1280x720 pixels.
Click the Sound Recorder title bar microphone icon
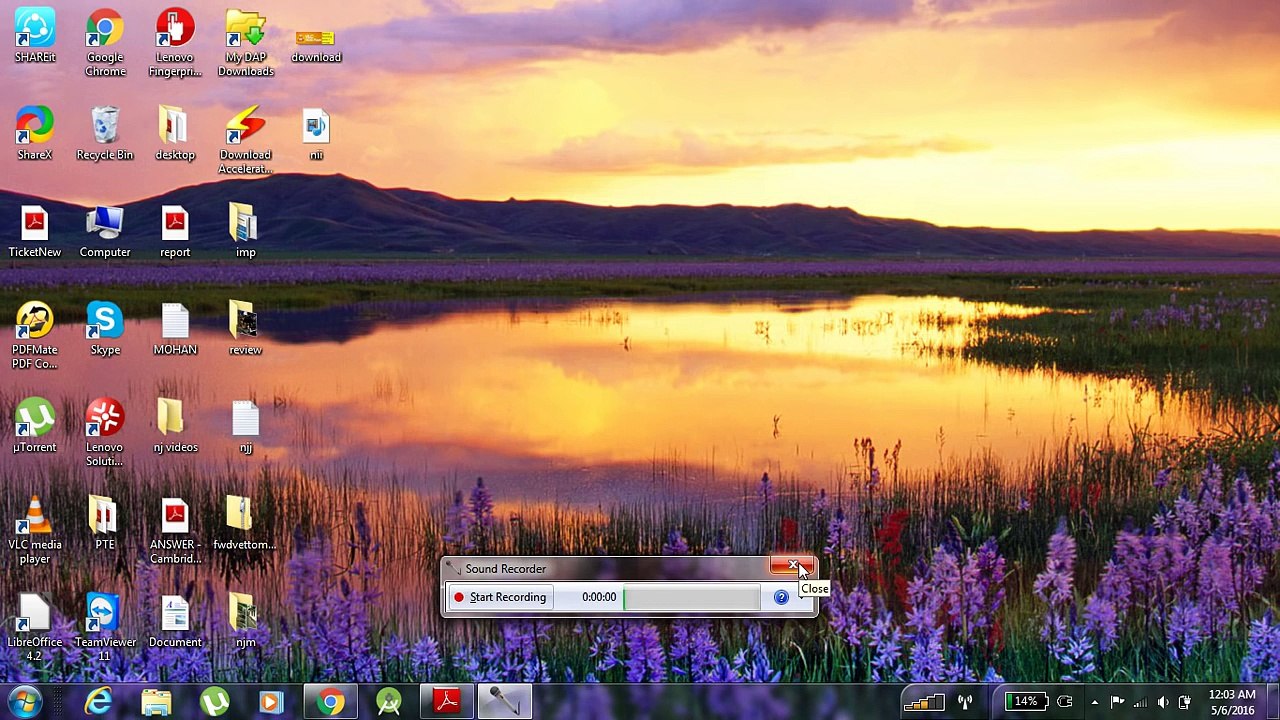[x=454, y=569]
